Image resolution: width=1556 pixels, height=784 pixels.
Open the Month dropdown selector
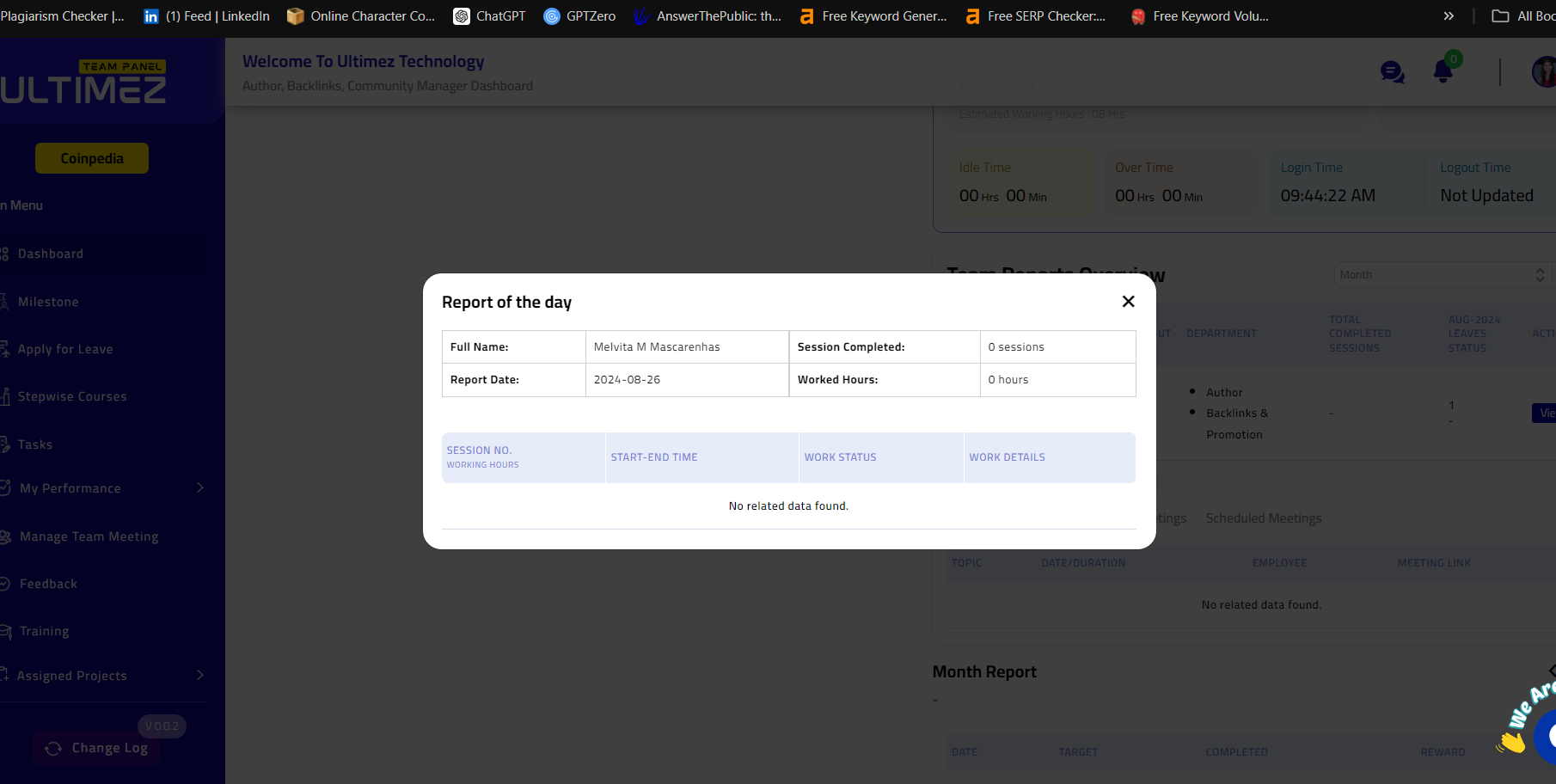pos(1443,275)
